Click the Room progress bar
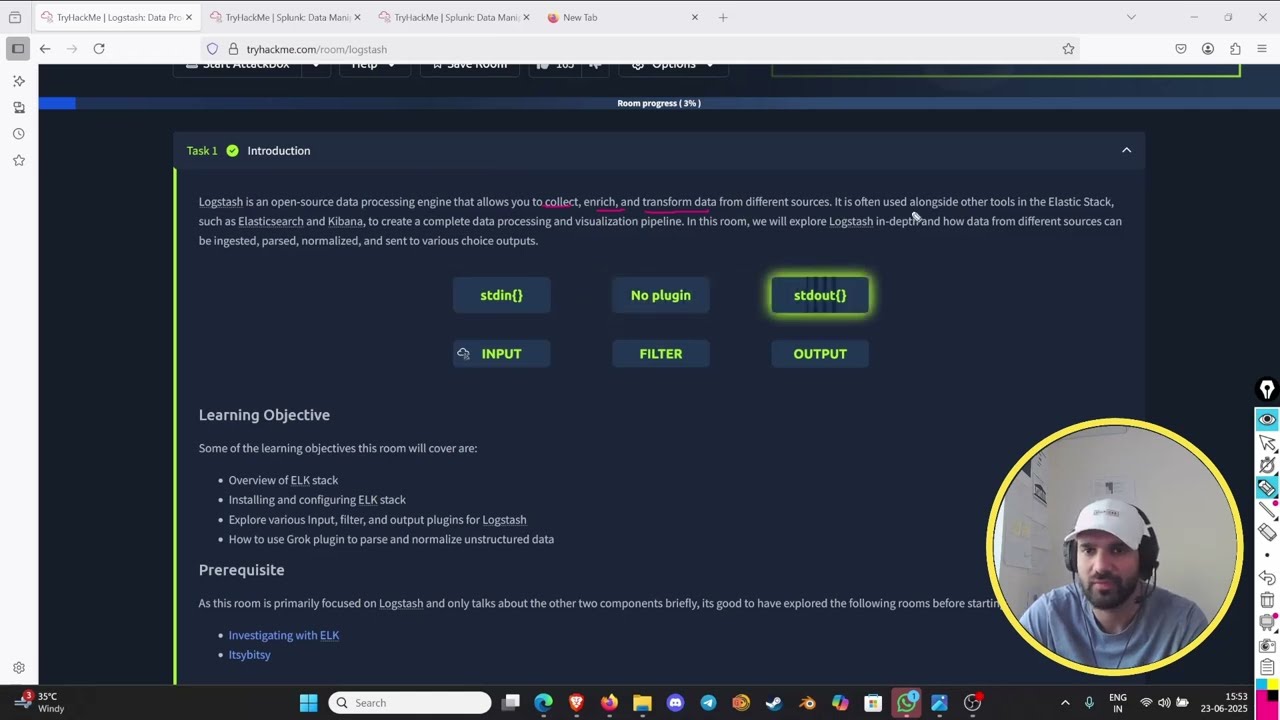This screenshot has height=720, width=1280. coord(659,103)
